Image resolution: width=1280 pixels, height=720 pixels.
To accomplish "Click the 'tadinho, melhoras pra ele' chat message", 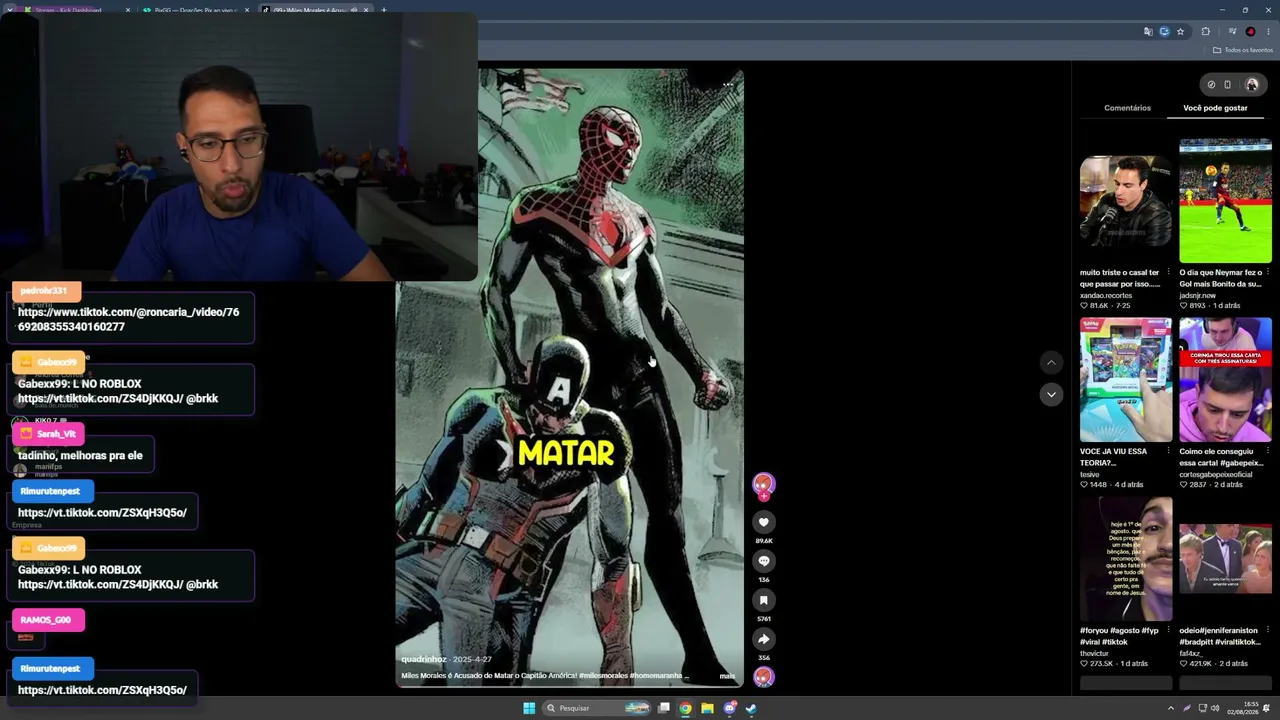I will tap(80, 455).
